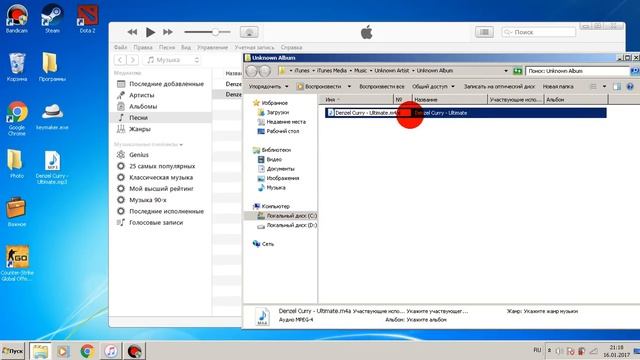
Task: Click the Поиск: Unknown Album search box
Action: (577, 71)
